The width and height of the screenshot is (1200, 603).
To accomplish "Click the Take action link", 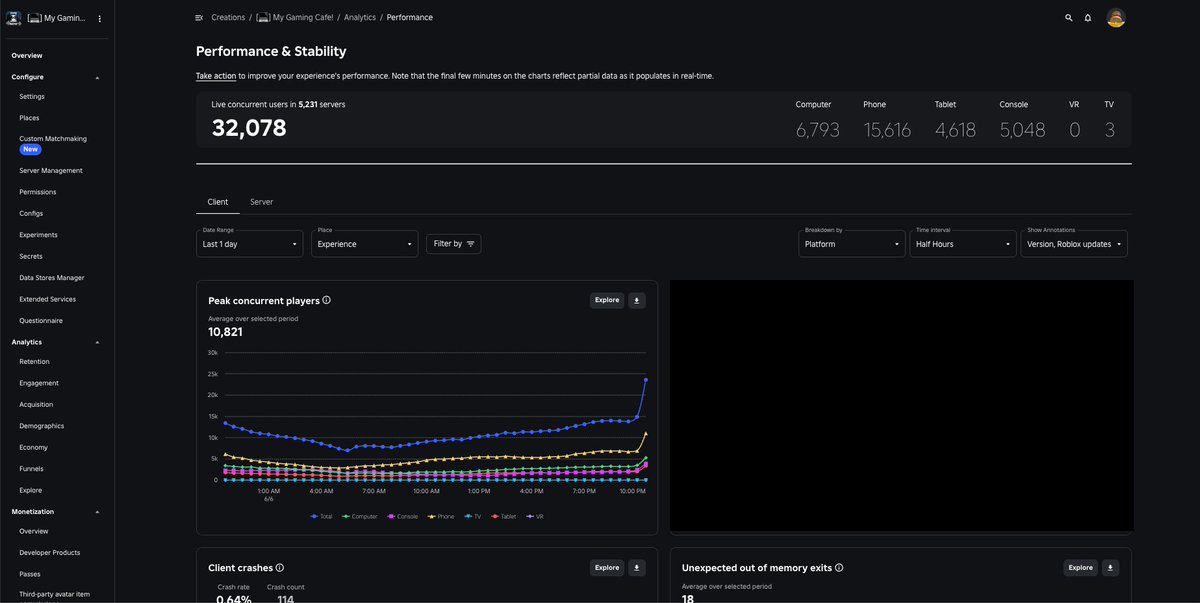I will click(216, 76).
